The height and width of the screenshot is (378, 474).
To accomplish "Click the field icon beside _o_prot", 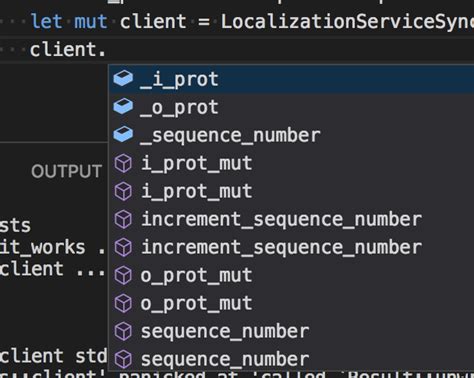I will [x=123, y=107].
